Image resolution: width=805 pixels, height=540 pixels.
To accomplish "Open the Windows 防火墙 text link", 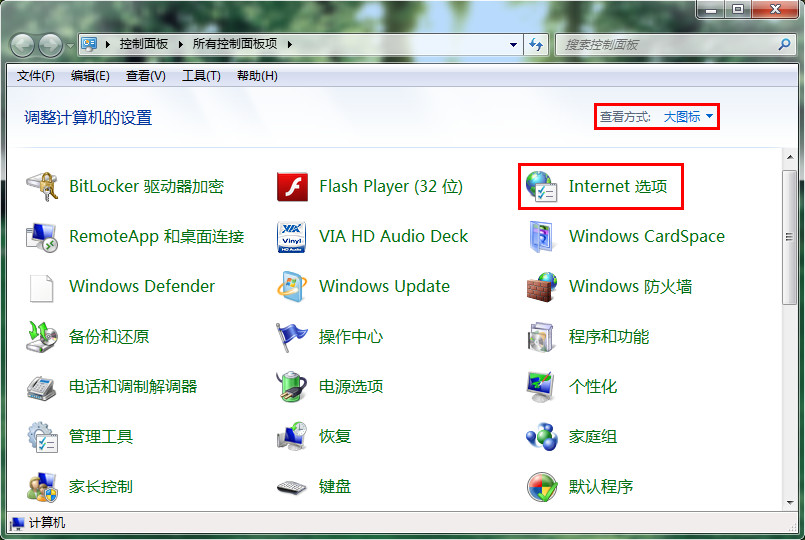I will point(630,286).
